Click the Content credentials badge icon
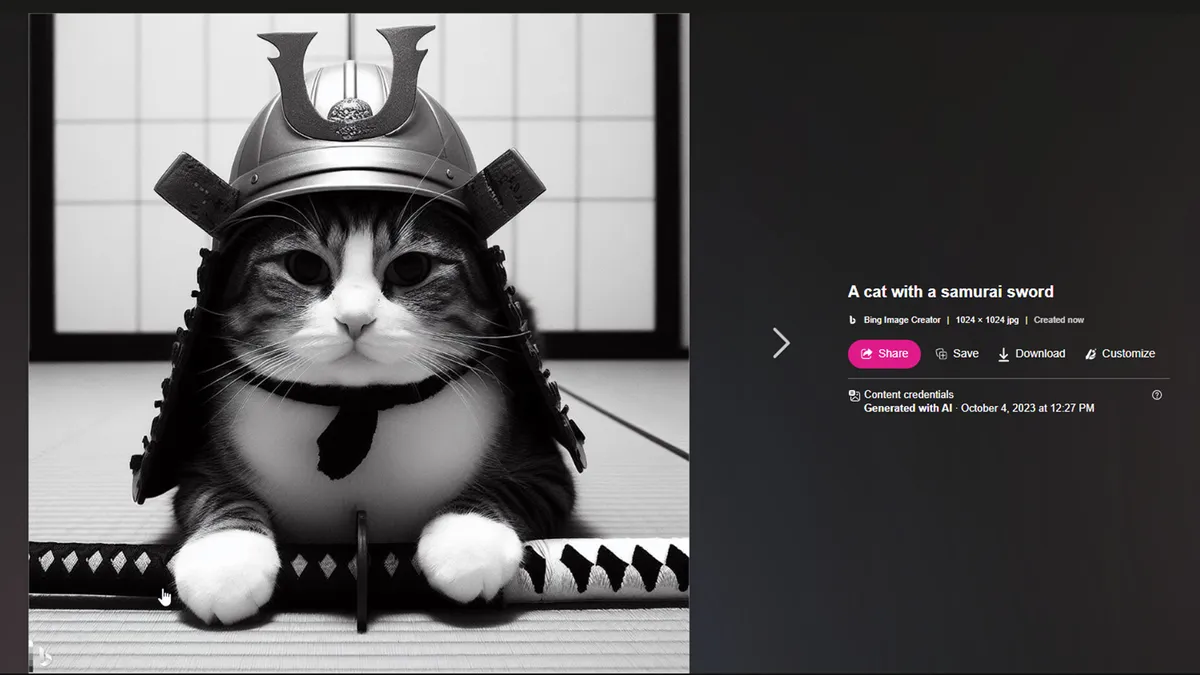Image resolution: width=1200 pixels, height=675 pixels. click(x=854, y=396)
